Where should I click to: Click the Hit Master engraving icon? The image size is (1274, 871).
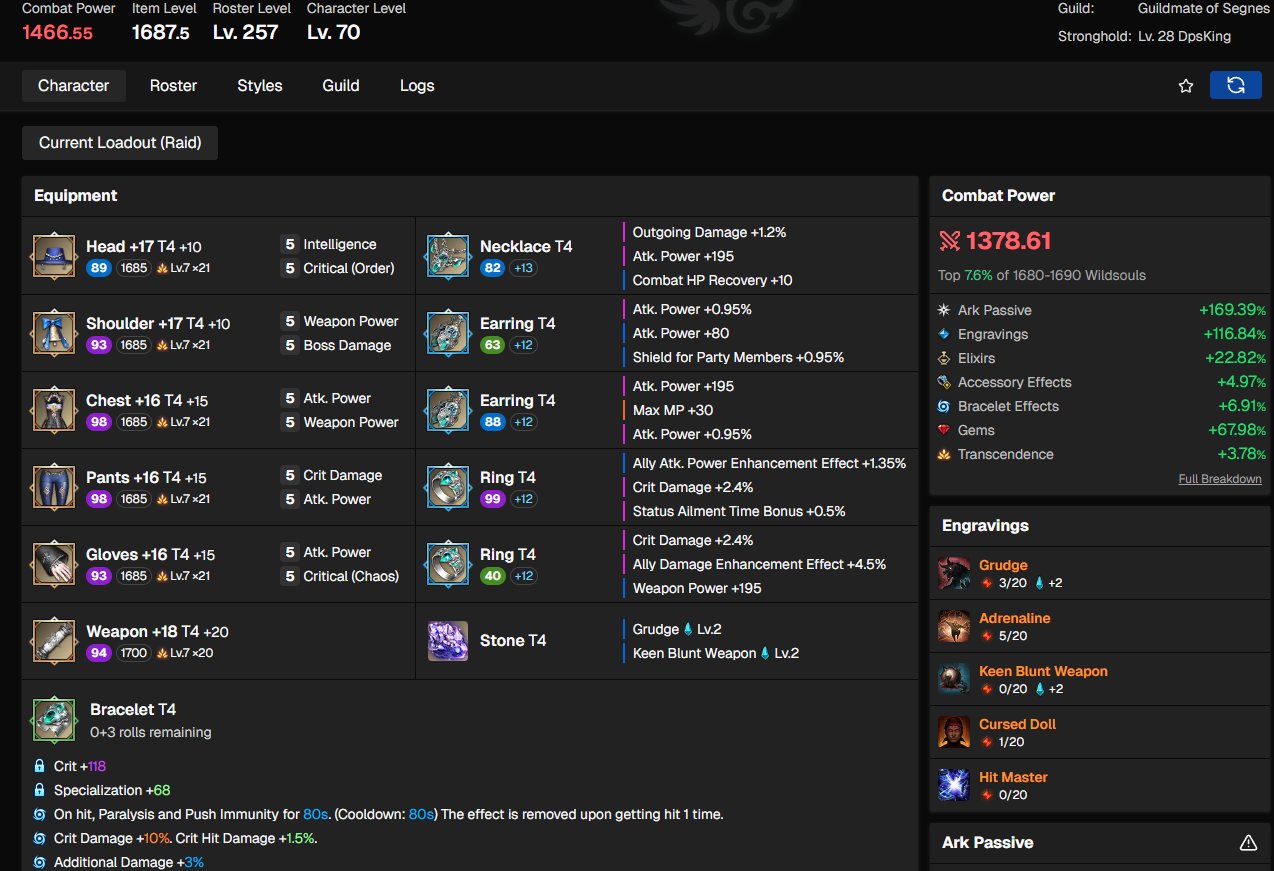[x=954, y=785]
